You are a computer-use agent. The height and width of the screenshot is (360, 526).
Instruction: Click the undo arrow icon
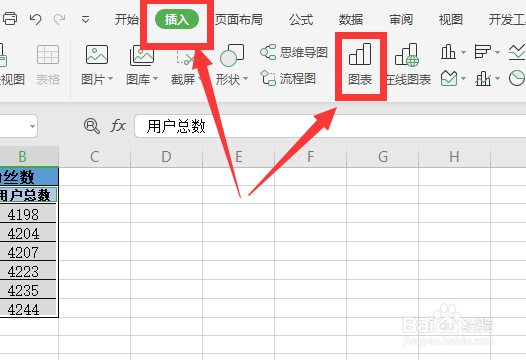(35, 19)
